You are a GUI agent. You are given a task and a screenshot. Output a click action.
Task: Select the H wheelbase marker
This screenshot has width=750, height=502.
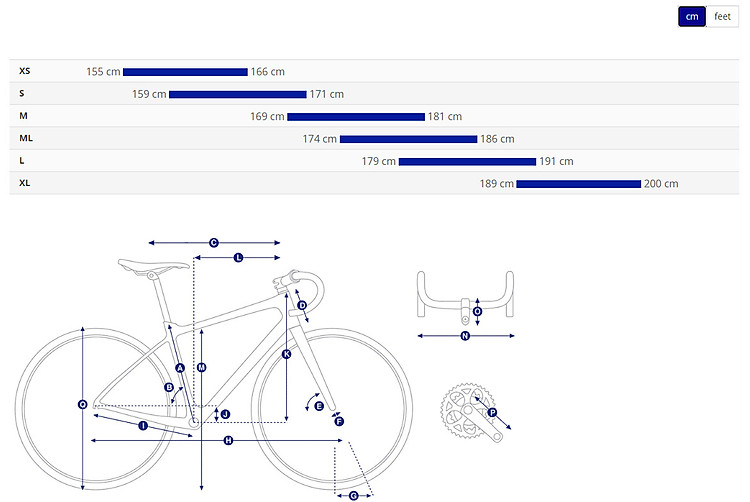(228, 440)
